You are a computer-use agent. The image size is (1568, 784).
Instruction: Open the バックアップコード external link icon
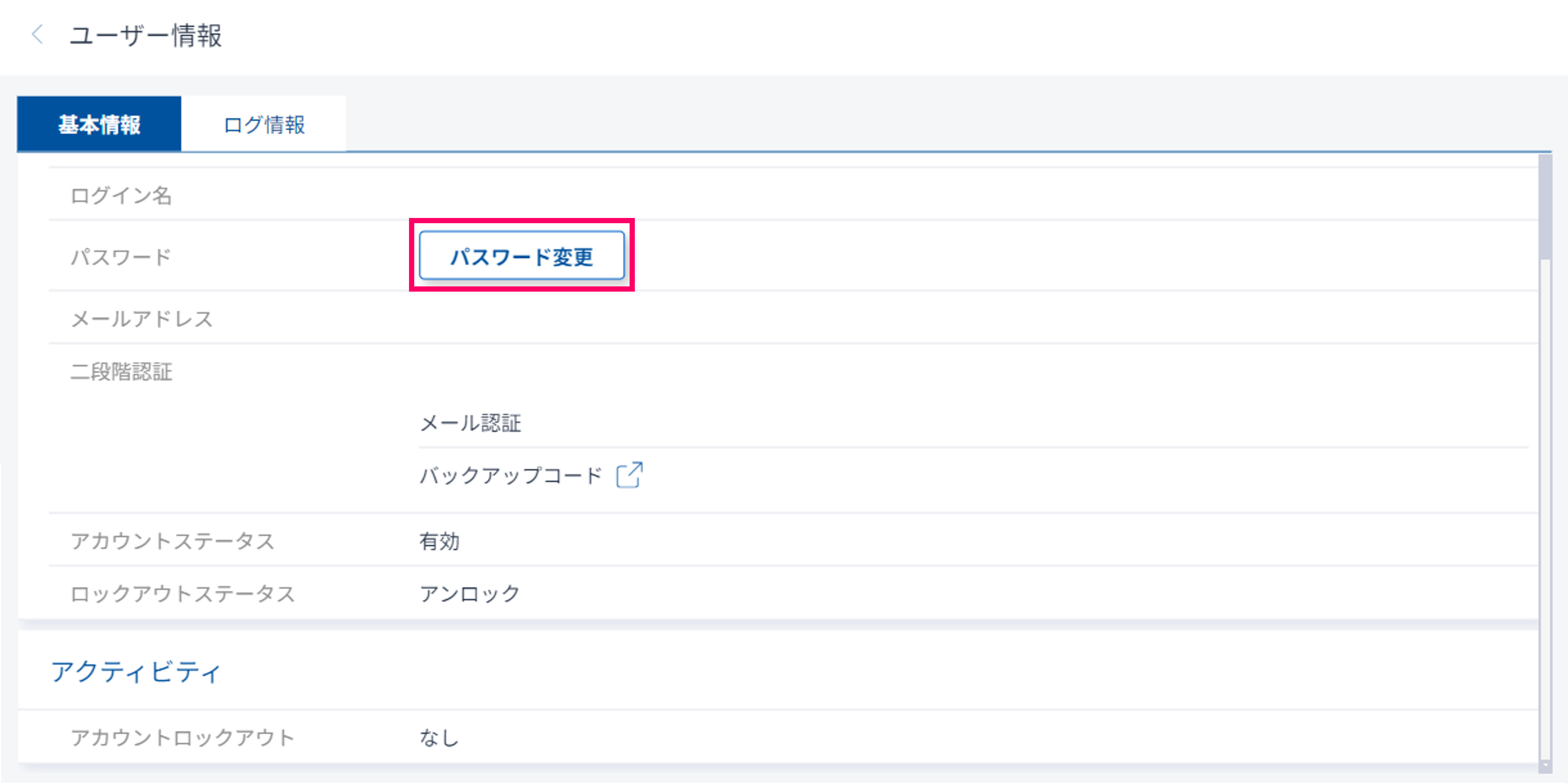coord(629,476)
